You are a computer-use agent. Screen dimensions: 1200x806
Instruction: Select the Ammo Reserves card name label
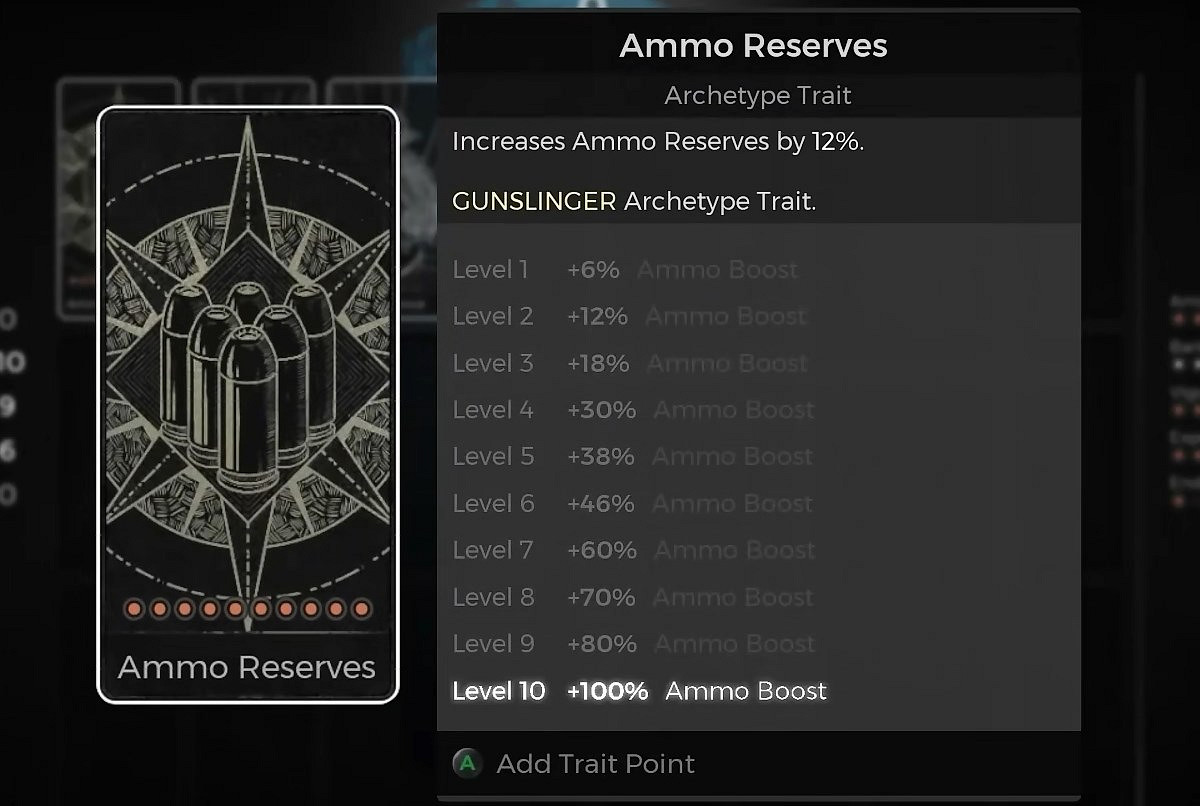(247, 667)
